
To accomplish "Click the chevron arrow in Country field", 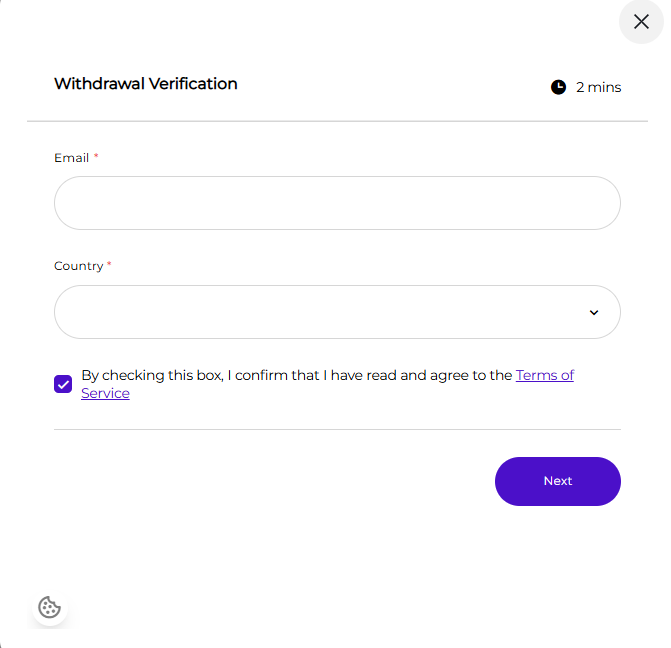I will [x=594, y=312].
